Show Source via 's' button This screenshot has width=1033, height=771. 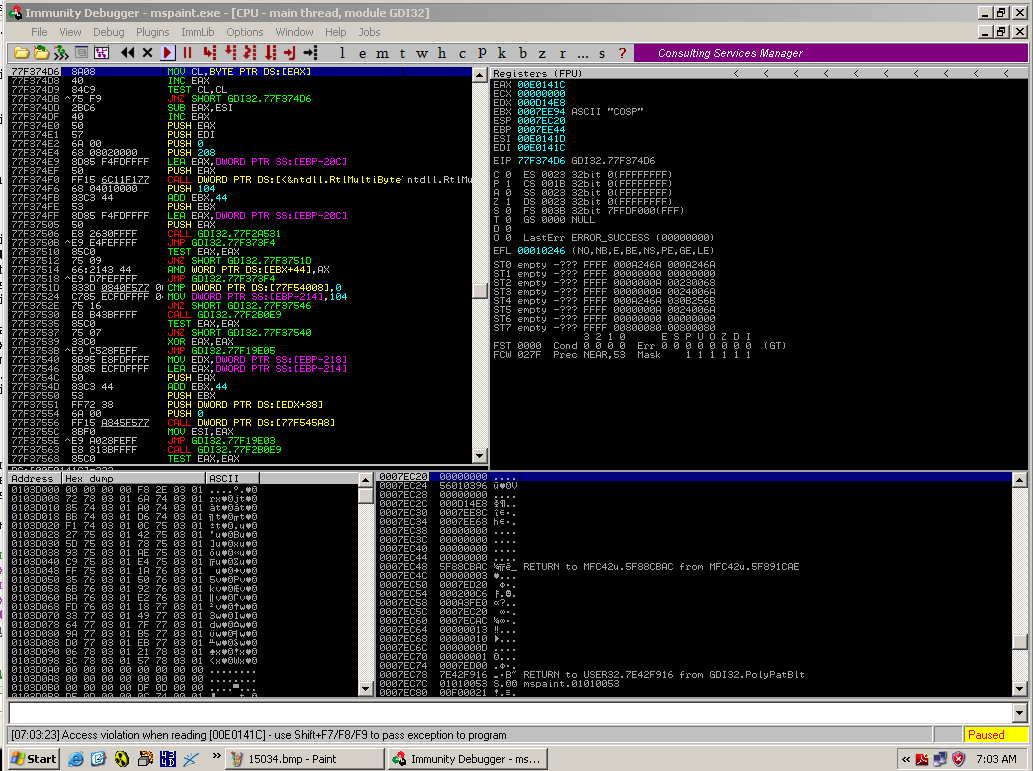pos(602,53)
